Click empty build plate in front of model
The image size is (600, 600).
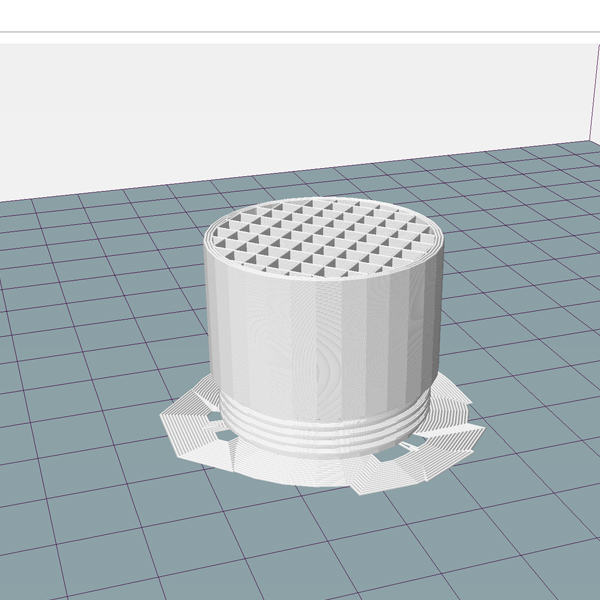pyautogui.click(x=300, y=540)
